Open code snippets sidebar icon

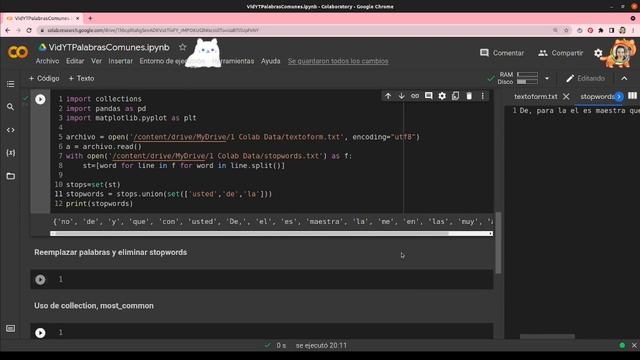click(11, 130)
